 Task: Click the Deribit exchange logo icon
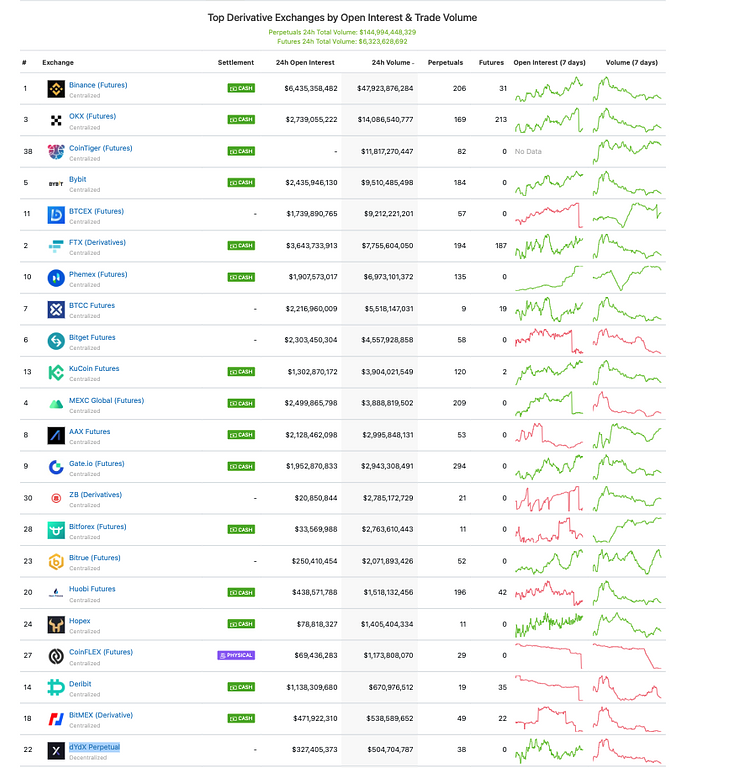pos(56,688)
